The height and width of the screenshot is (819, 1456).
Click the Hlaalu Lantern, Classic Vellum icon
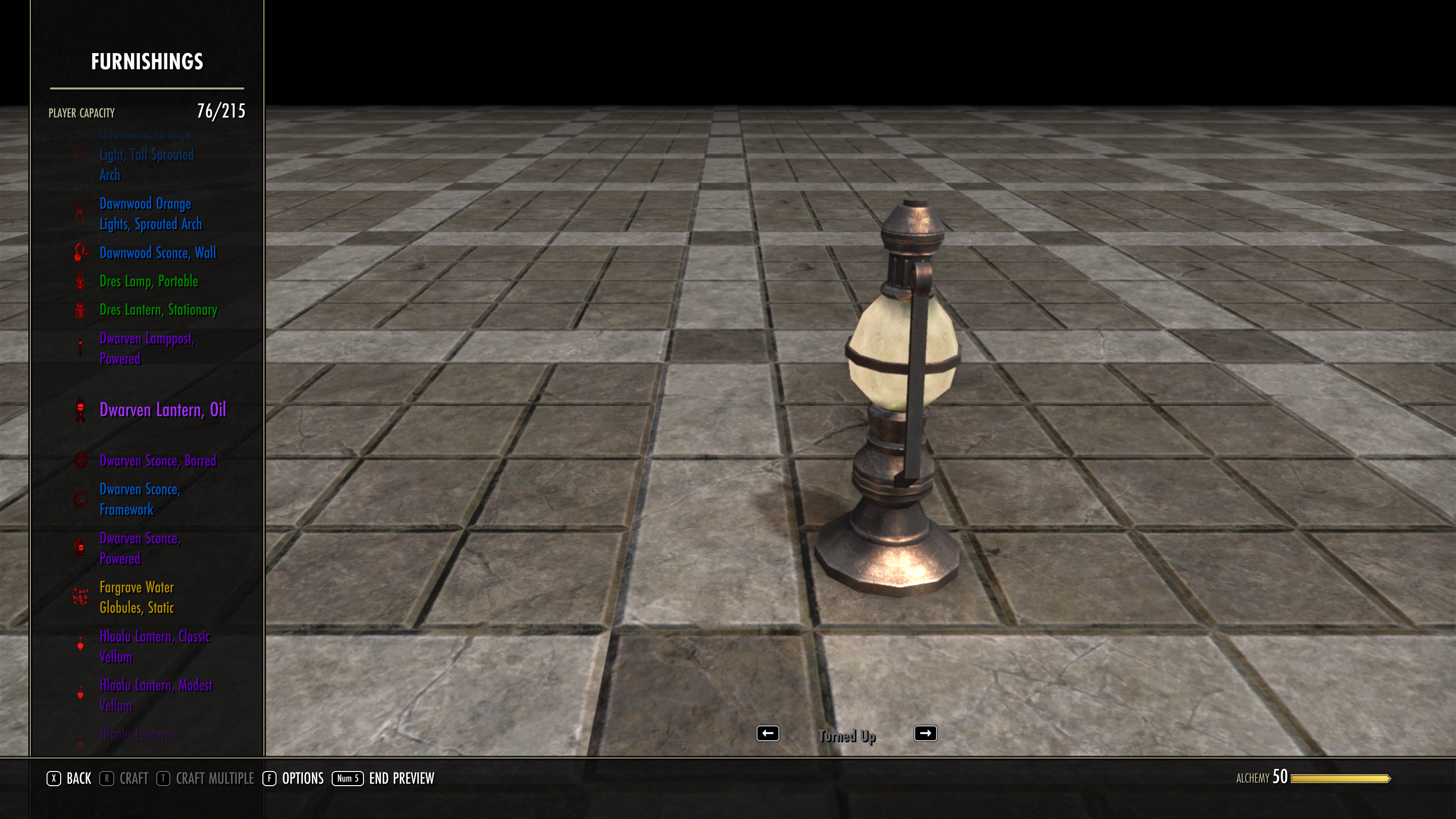(80, 646)
